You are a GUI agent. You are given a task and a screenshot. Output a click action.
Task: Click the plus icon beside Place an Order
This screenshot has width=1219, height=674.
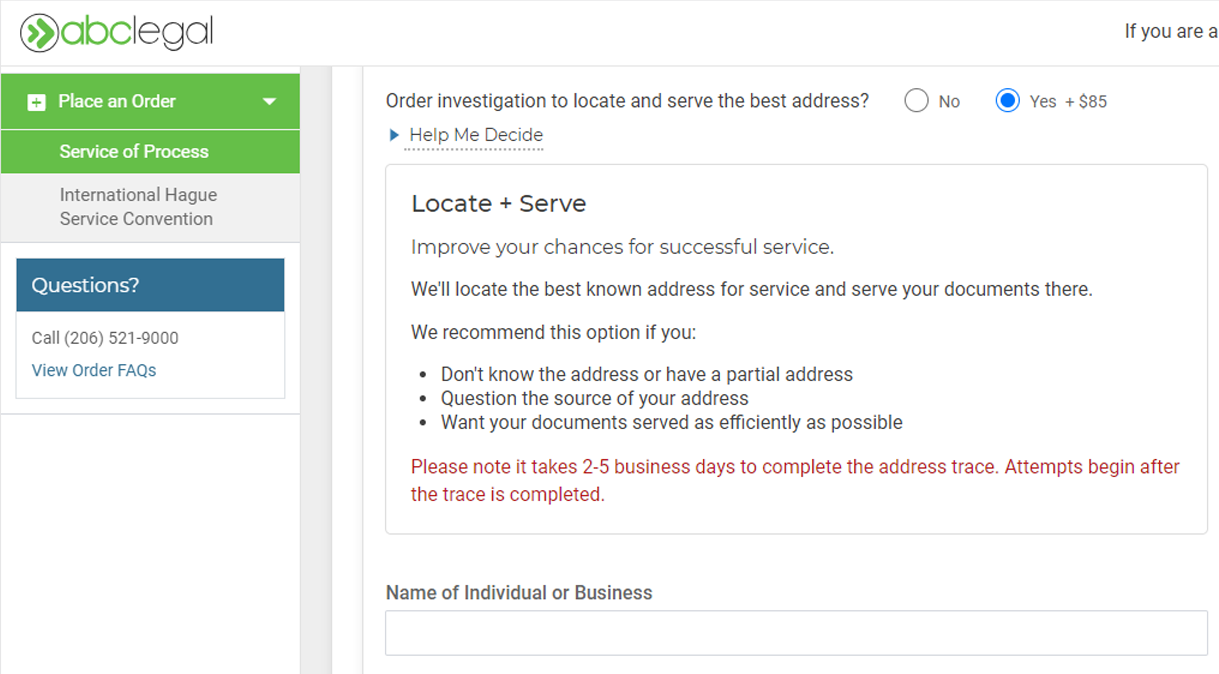(36, 102)
